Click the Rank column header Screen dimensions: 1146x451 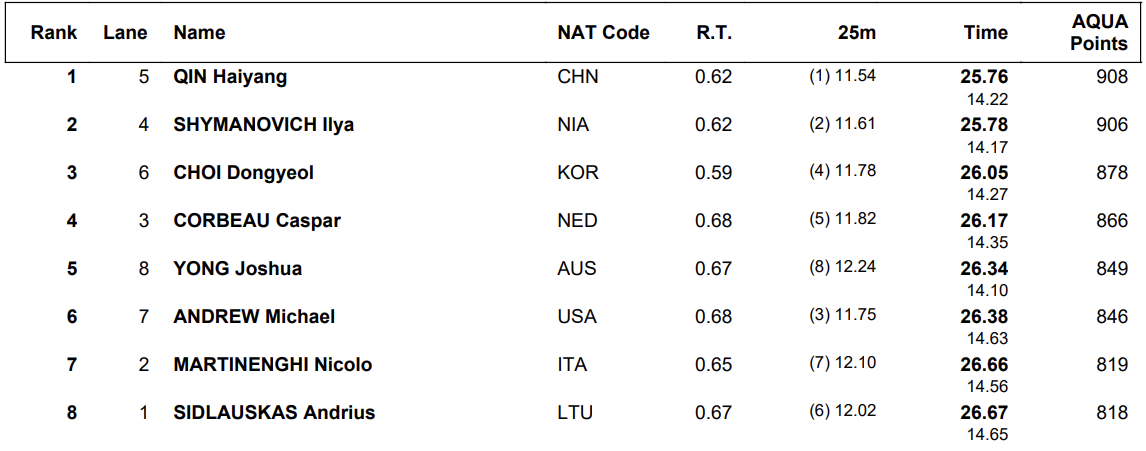(54, 33)
